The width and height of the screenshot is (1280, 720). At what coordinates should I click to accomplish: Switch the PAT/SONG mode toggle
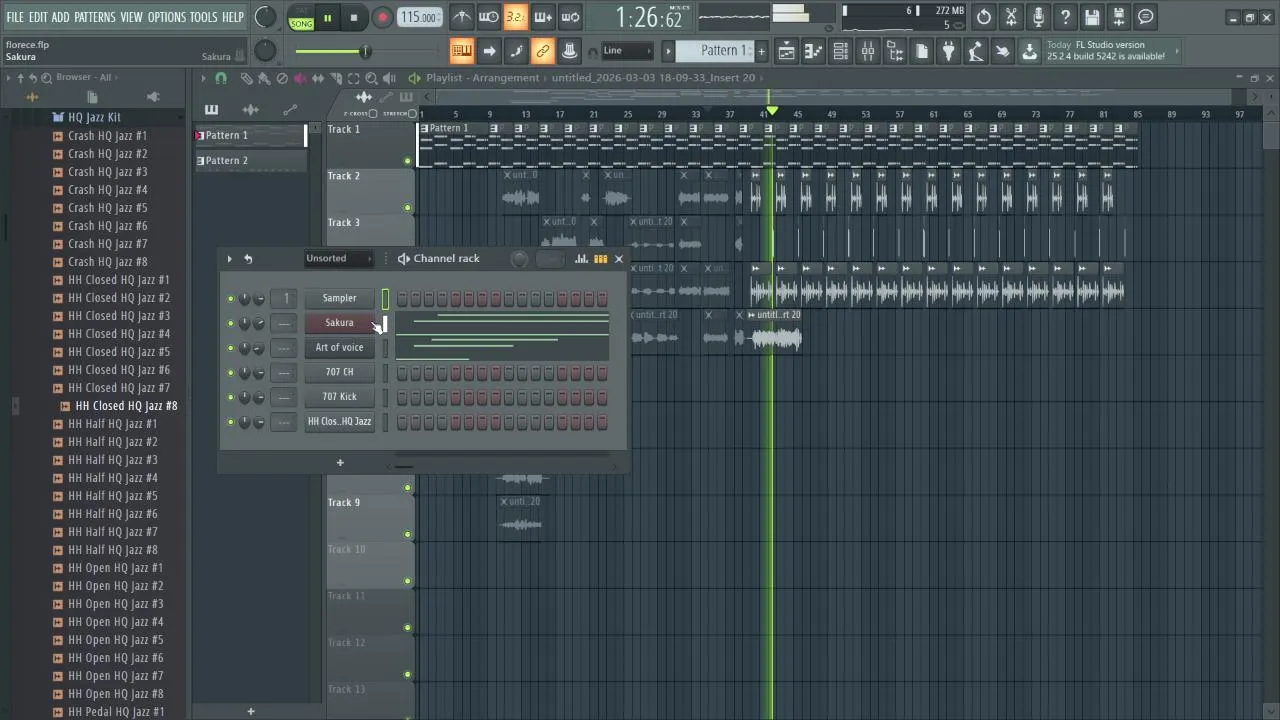click(301, 18)
